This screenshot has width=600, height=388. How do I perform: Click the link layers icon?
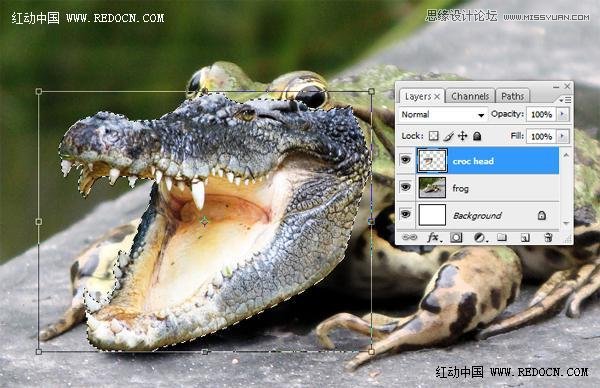[x=410, y=238]
